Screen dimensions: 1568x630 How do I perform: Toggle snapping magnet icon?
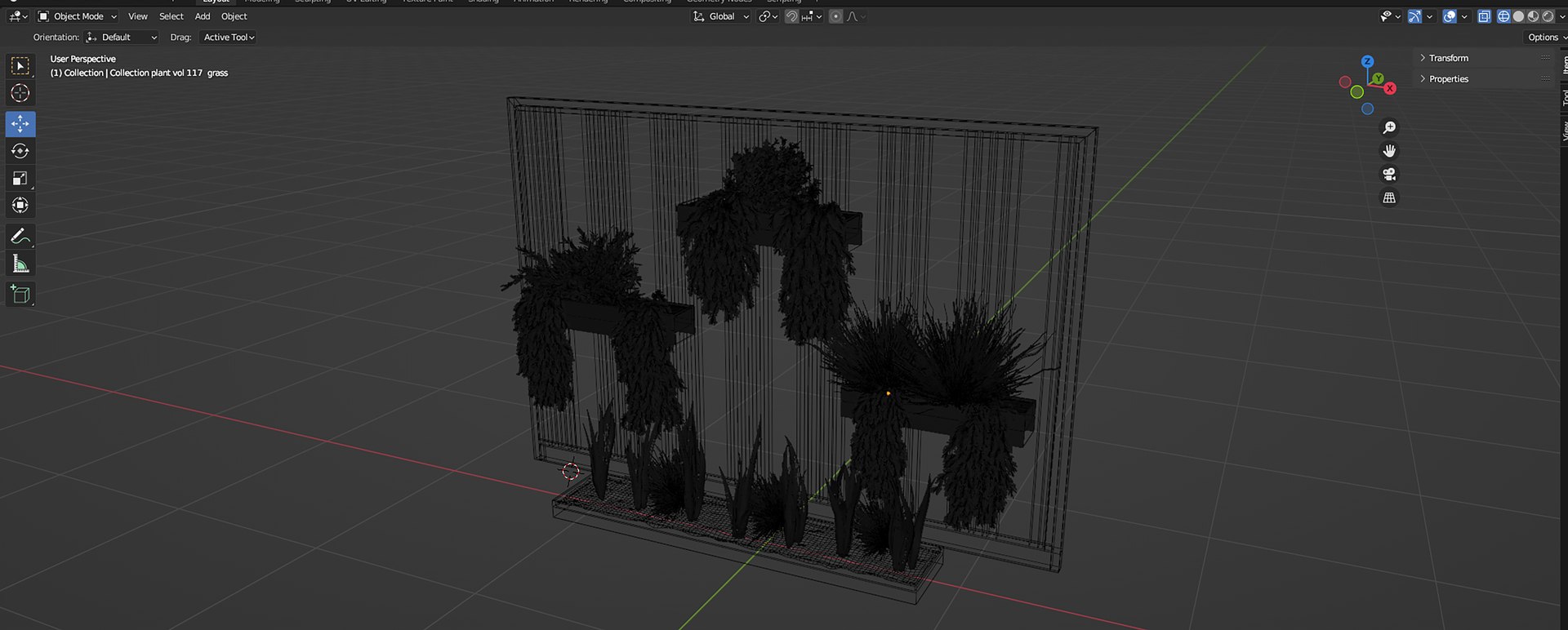(791, 16)
